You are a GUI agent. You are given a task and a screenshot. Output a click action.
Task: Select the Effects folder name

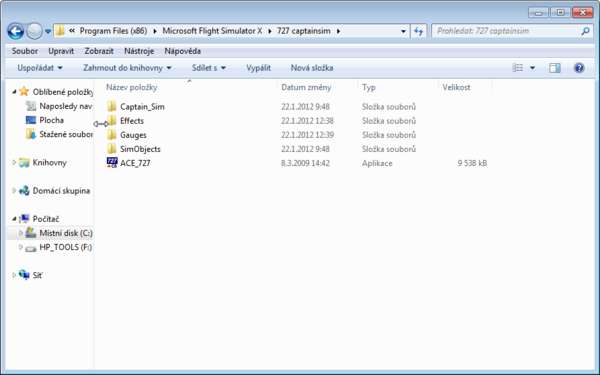tap(132, 121)
